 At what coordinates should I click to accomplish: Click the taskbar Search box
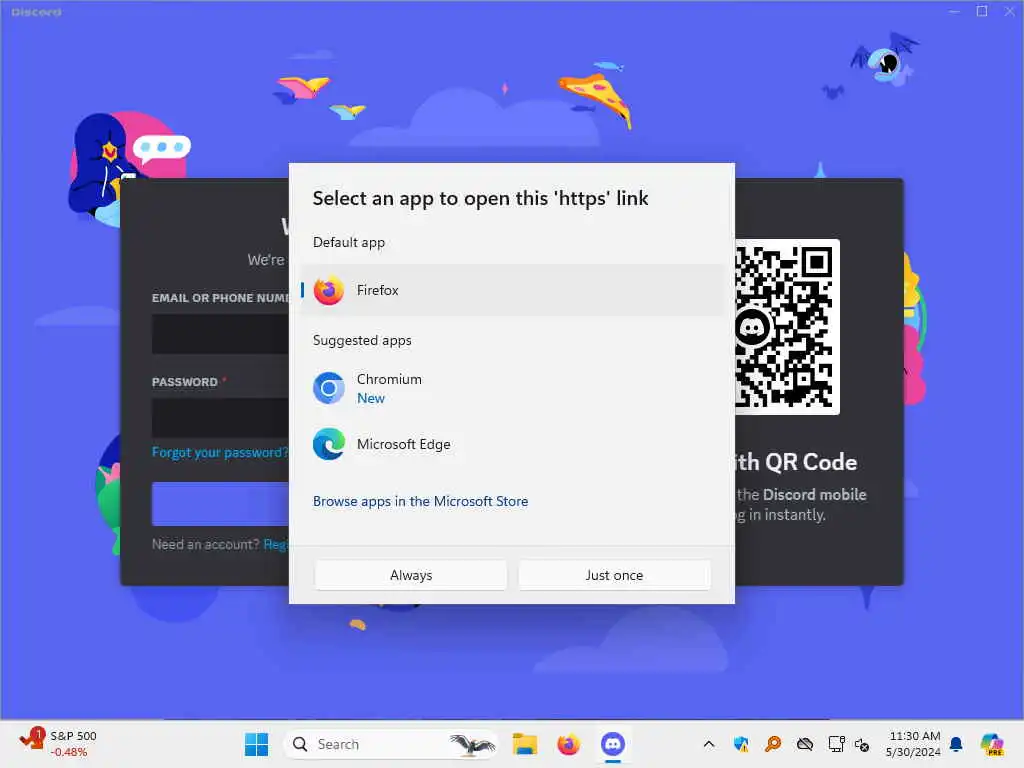pyautogui.click(x=391, y=744)
